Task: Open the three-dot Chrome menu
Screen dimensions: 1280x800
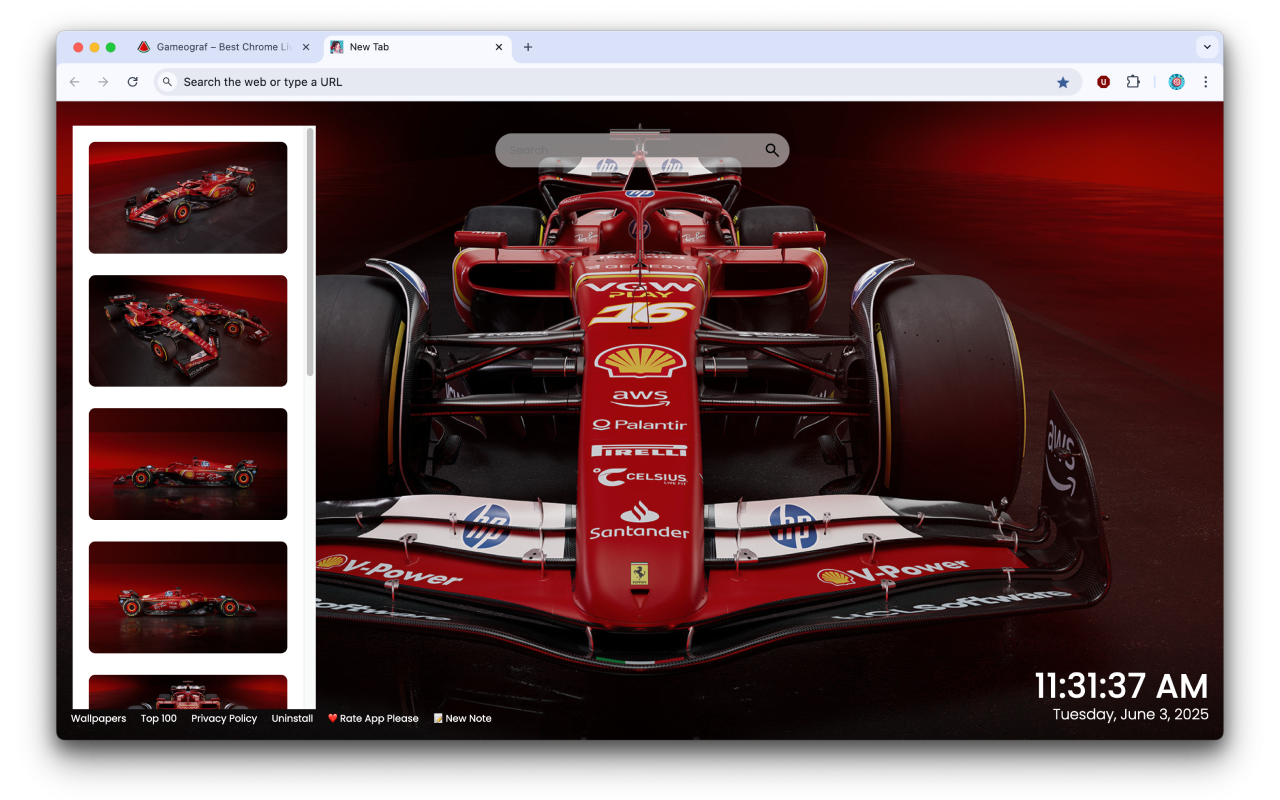Action: pyautogui.click(x=1206, y=81)
